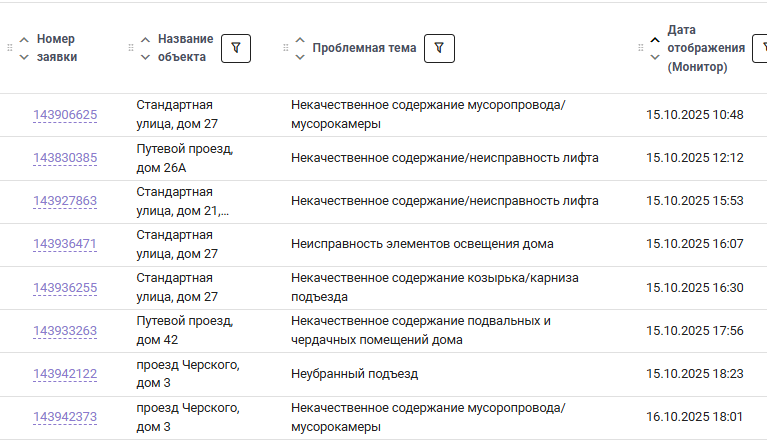Click up sort arrow for Название объекта
This screenshot has height=440, width=767.
pyautogui.click(x=146, y=40)
